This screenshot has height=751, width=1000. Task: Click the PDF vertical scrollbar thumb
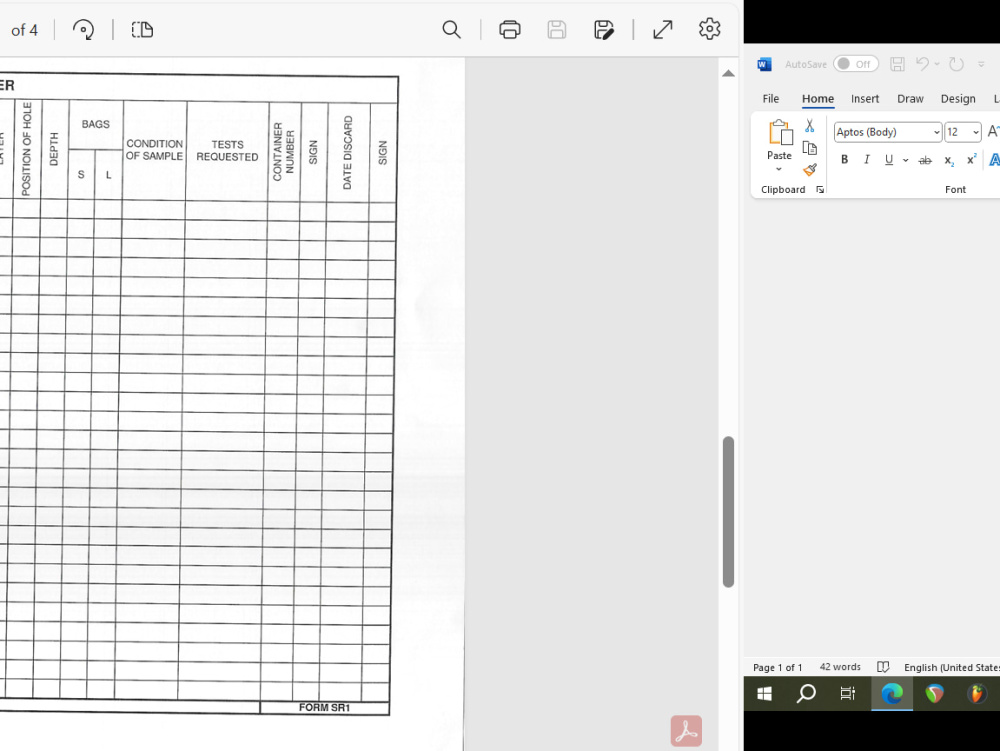(x=728, y=512)
